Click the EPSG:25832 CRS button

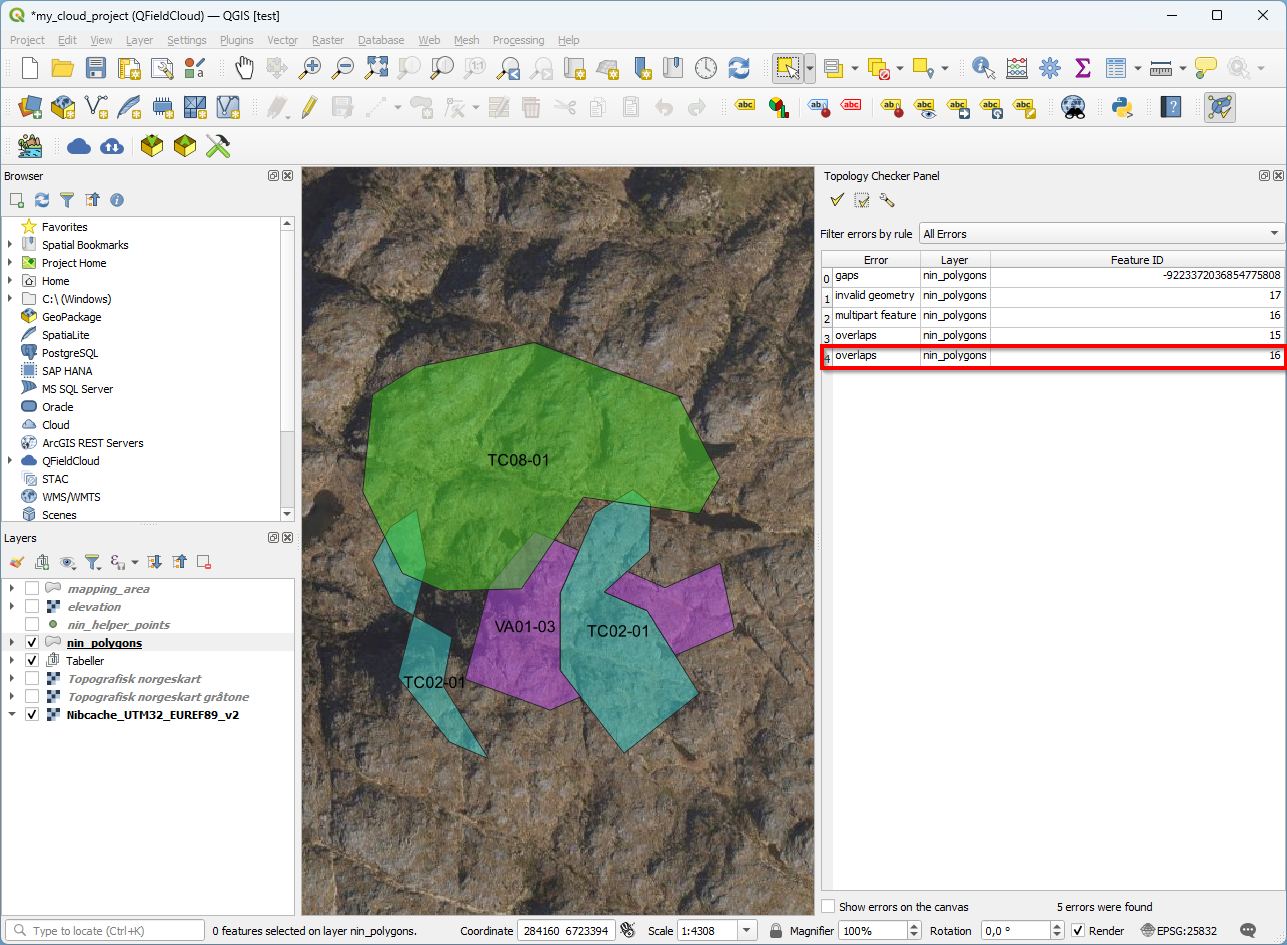1181,931
